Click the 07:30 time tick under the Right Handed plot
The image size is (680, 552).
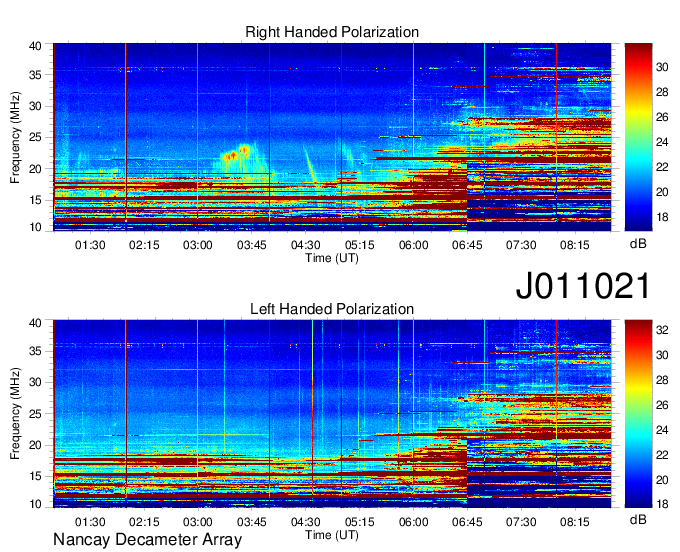521,245
